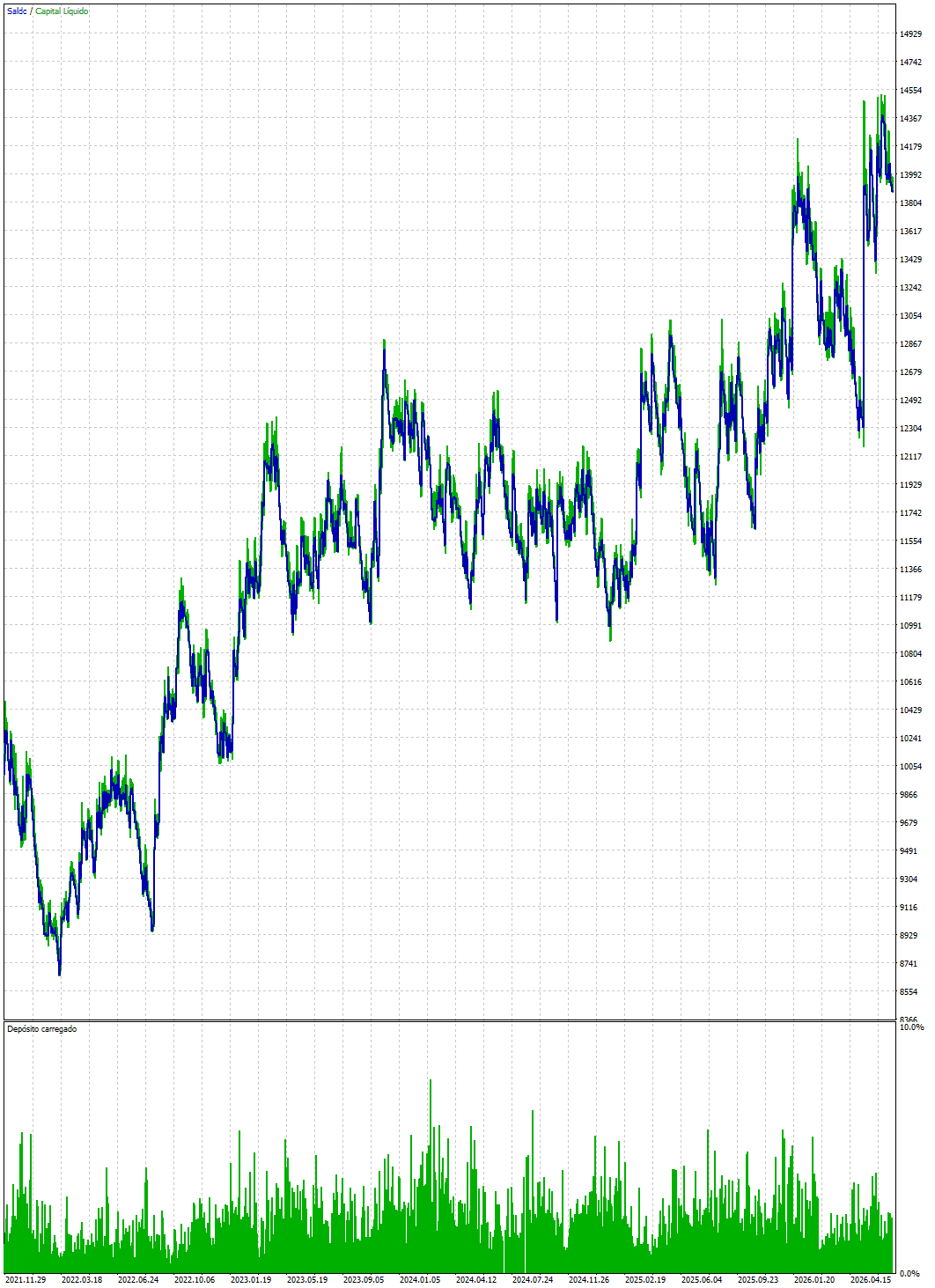Click the 2023.01.19 date label
Viewport: 935px width, 1288px height.
pos(251,1280)
